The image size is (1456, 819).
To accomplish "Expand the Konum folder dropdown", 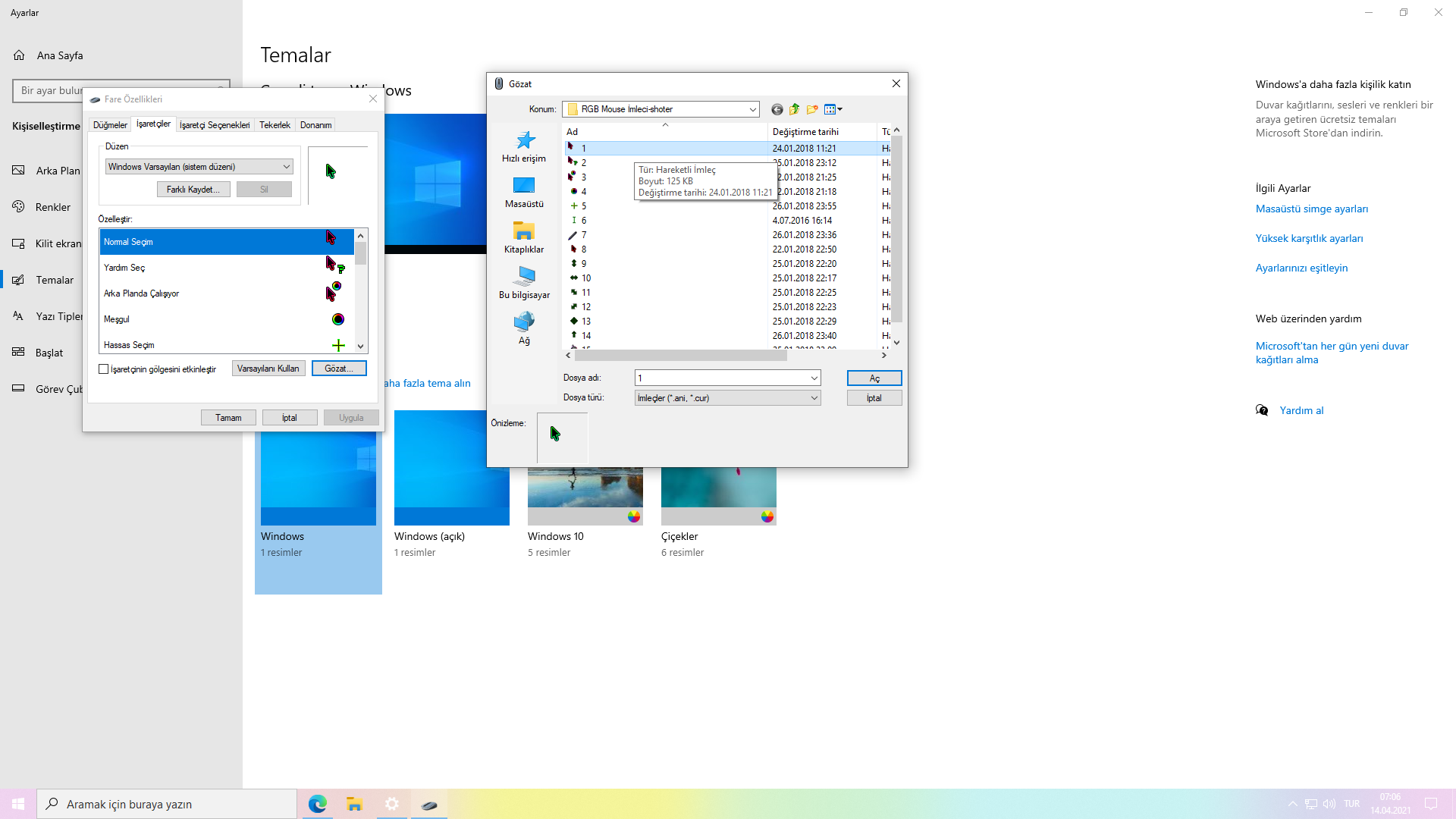I will point(752,109).
